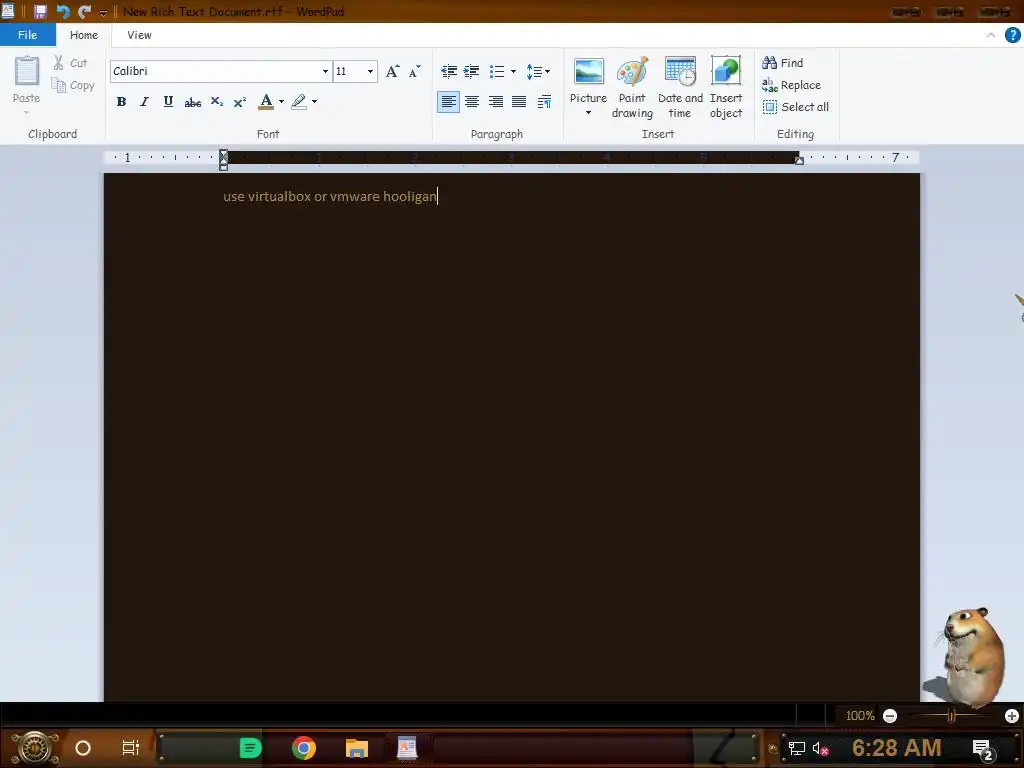Open the Paragraph settings dialog icon

tap(544, 101)
